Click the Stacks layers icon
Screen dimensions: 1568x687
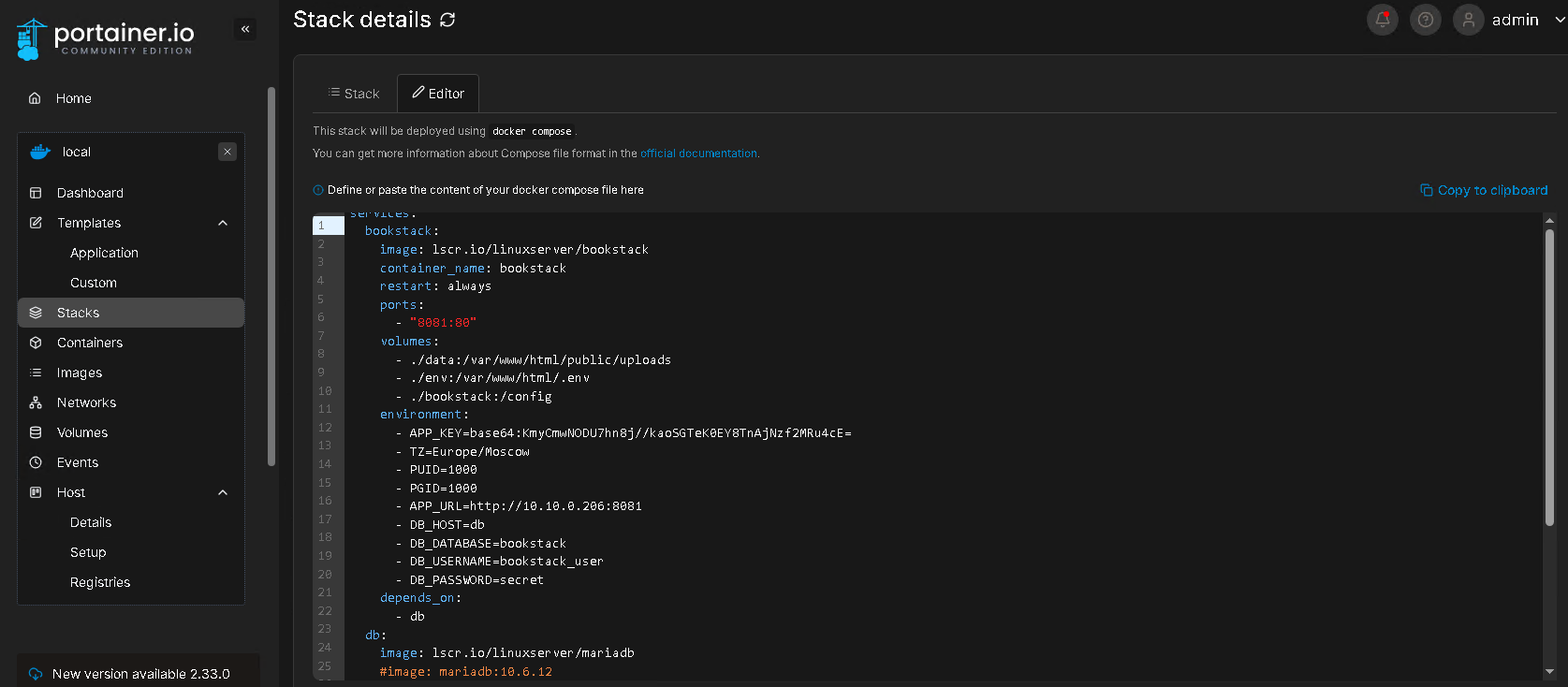[36, 313]
